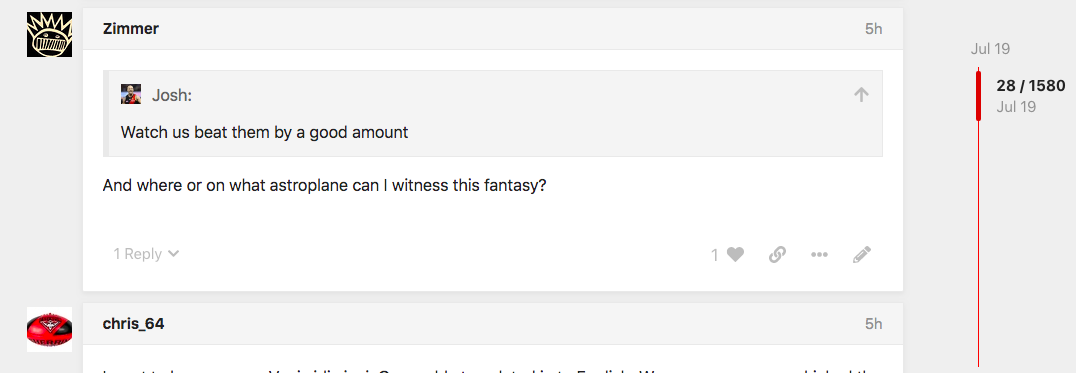1076x373 pixels.
Task: Show more actions via ellipsis icon
Action: [x=819, y=254]
